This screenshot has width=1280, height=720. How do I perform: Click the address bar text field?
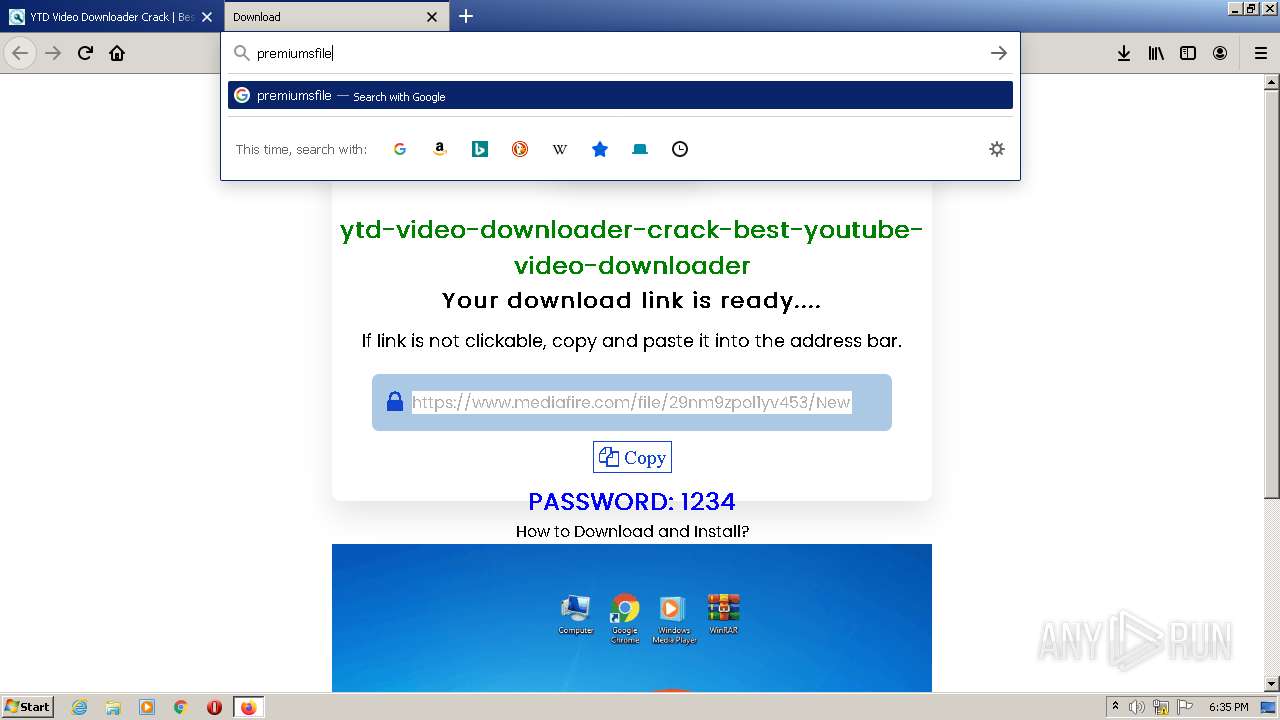618,53
